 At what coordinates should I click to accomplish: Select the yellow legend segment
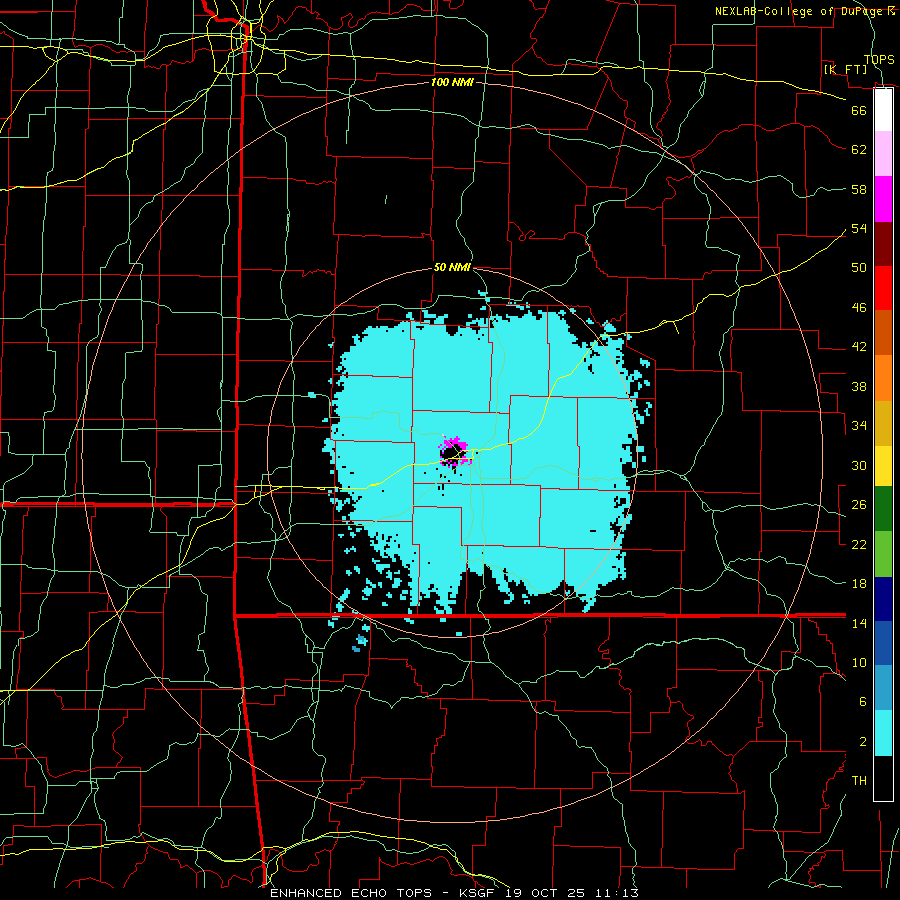tap(883, 466)
